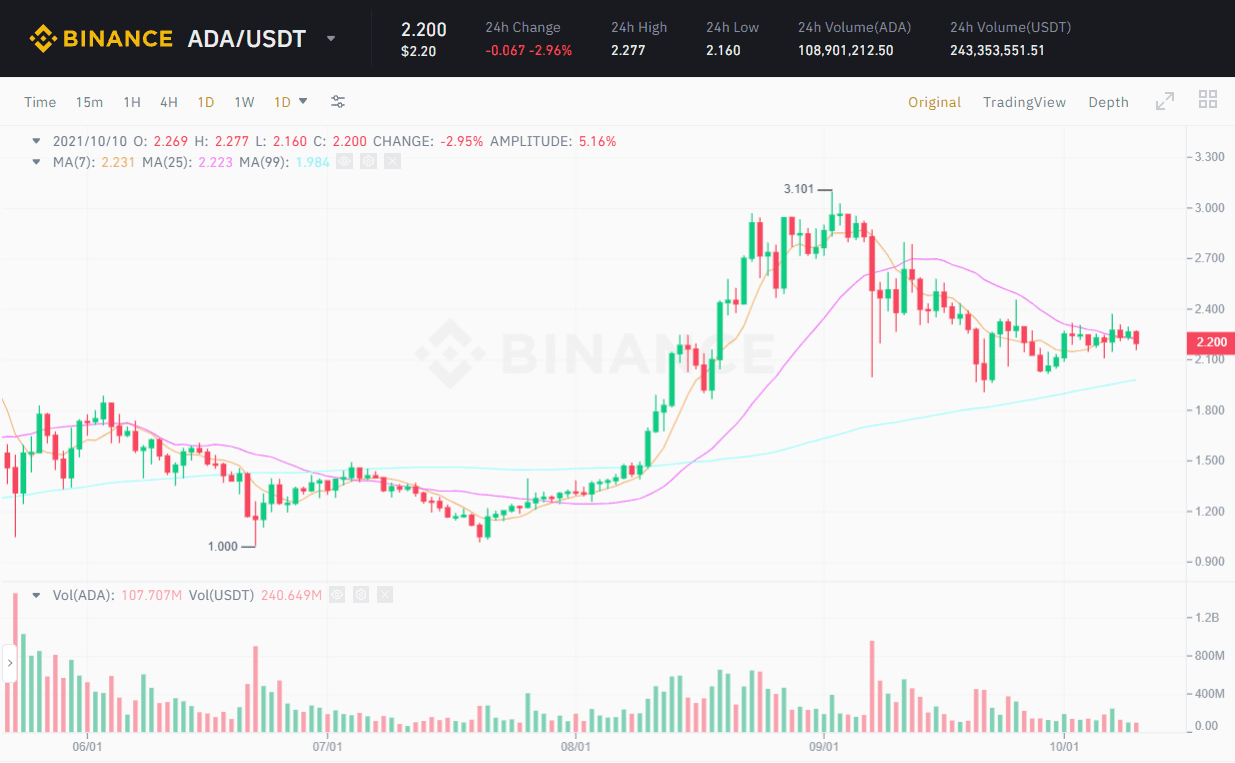Select the 4H interval

pyautogui.click(x=169, y=102)
